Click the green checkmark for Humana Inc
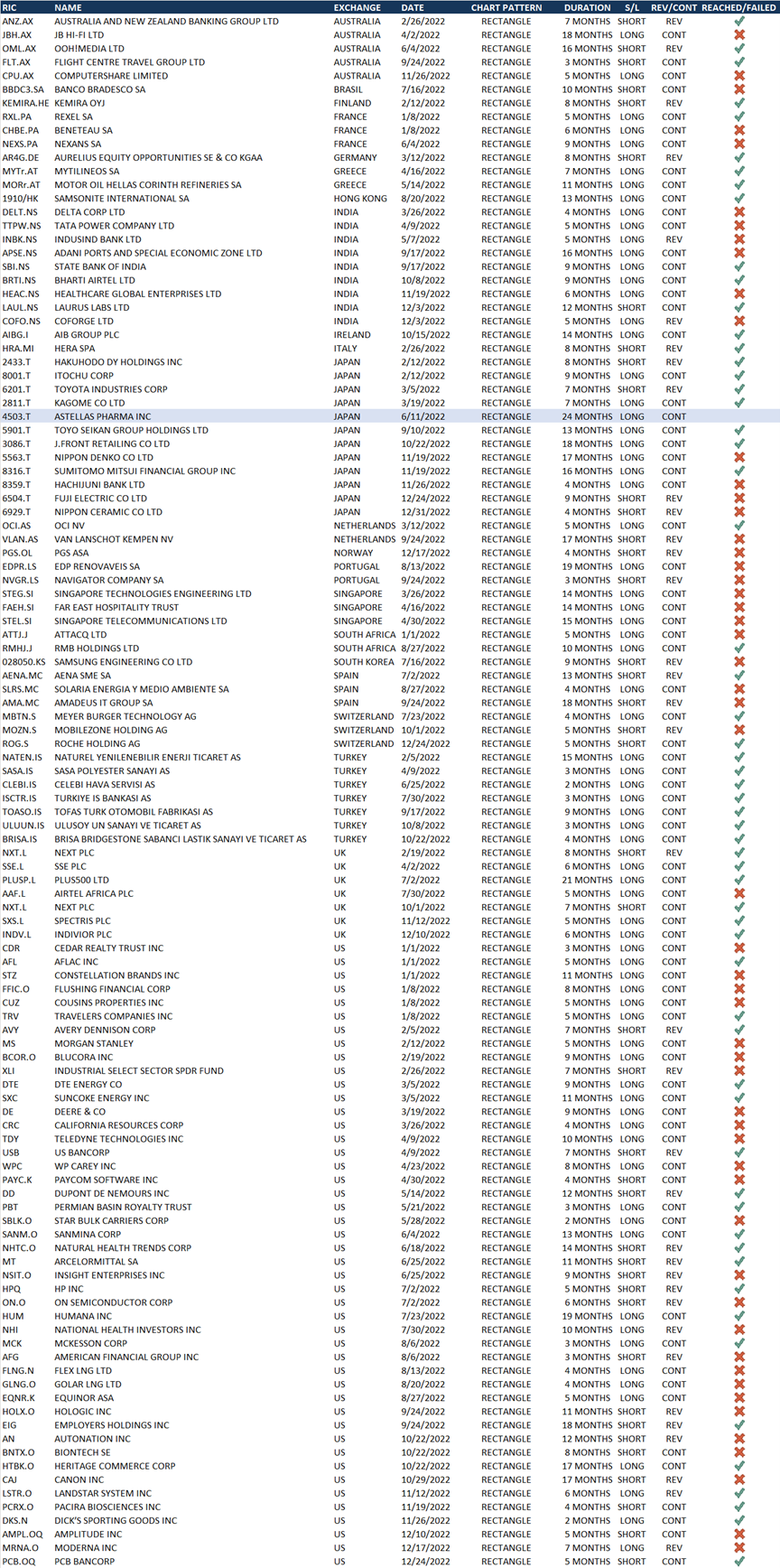This screenshot has height=1568, width=780. pos(739,1316)
